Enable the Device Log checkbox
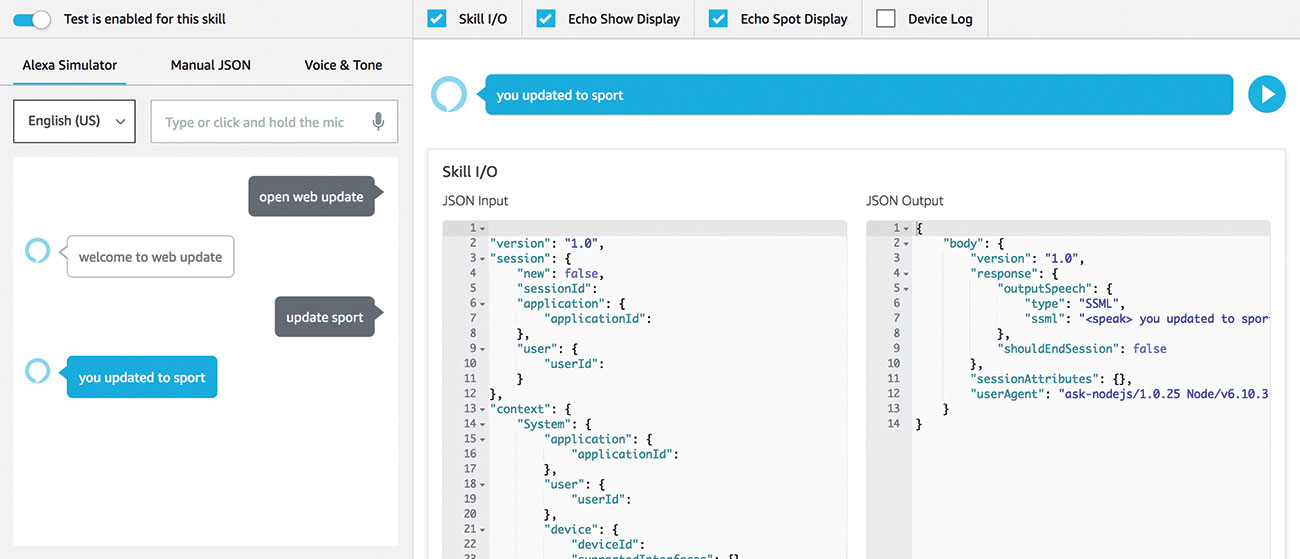The width and height of the screenshot is (1300, 559). [886, 18]
